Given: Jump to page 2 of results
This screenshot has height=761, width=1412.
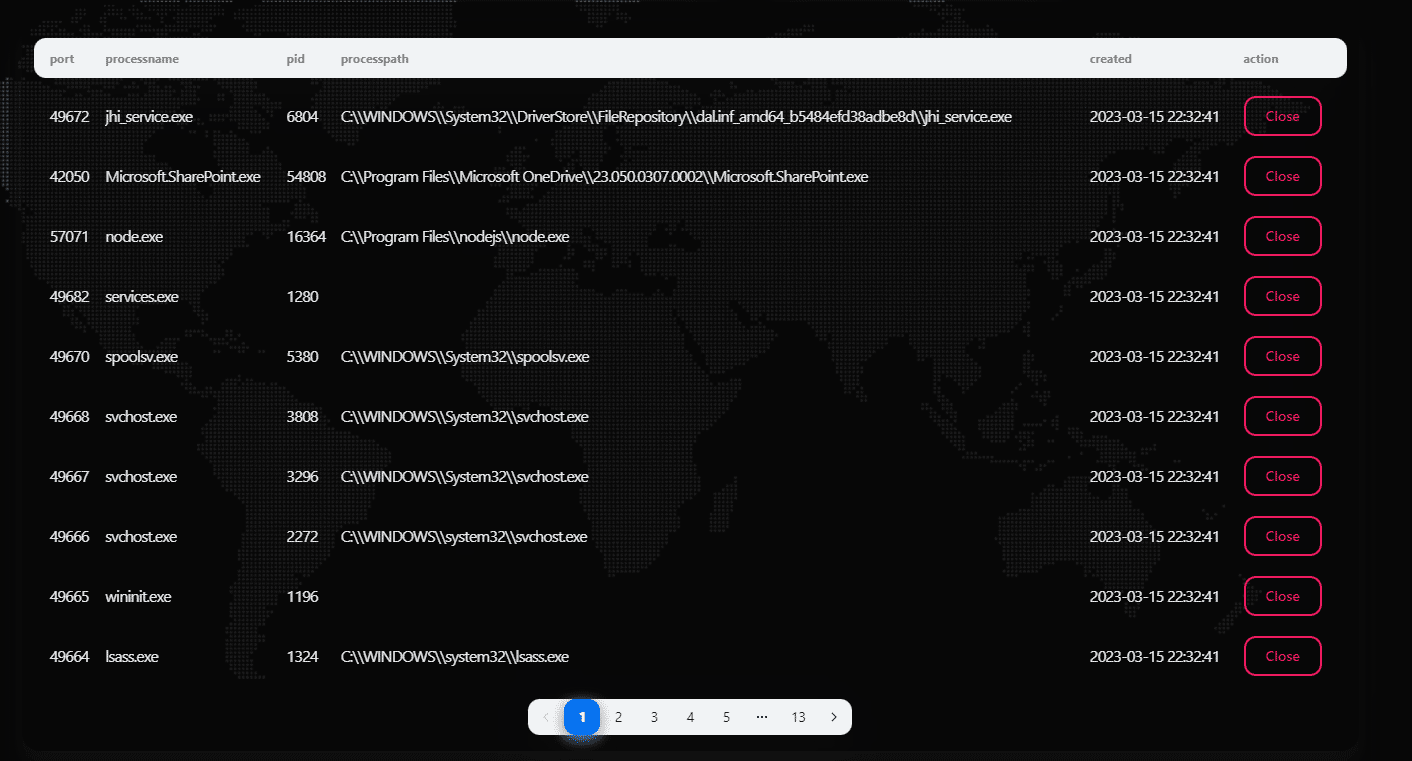Looking at the screenshot, I should [618, 717].
